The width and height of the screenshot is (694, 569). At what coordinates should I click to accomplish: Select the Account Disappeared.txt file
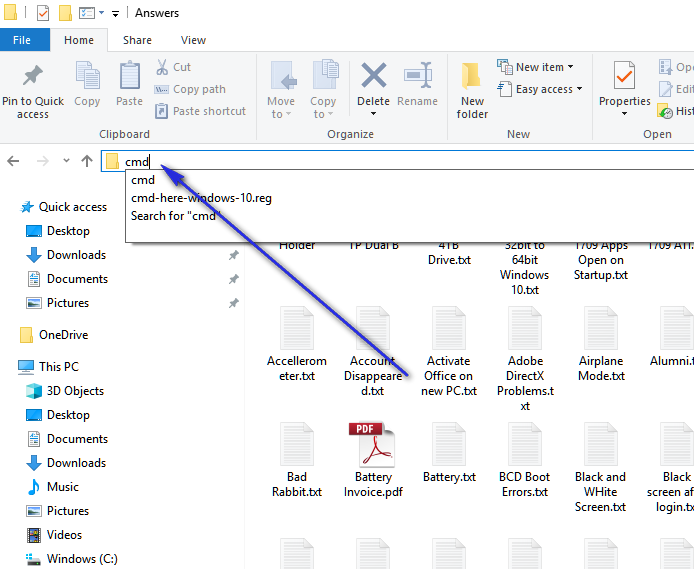373,351
